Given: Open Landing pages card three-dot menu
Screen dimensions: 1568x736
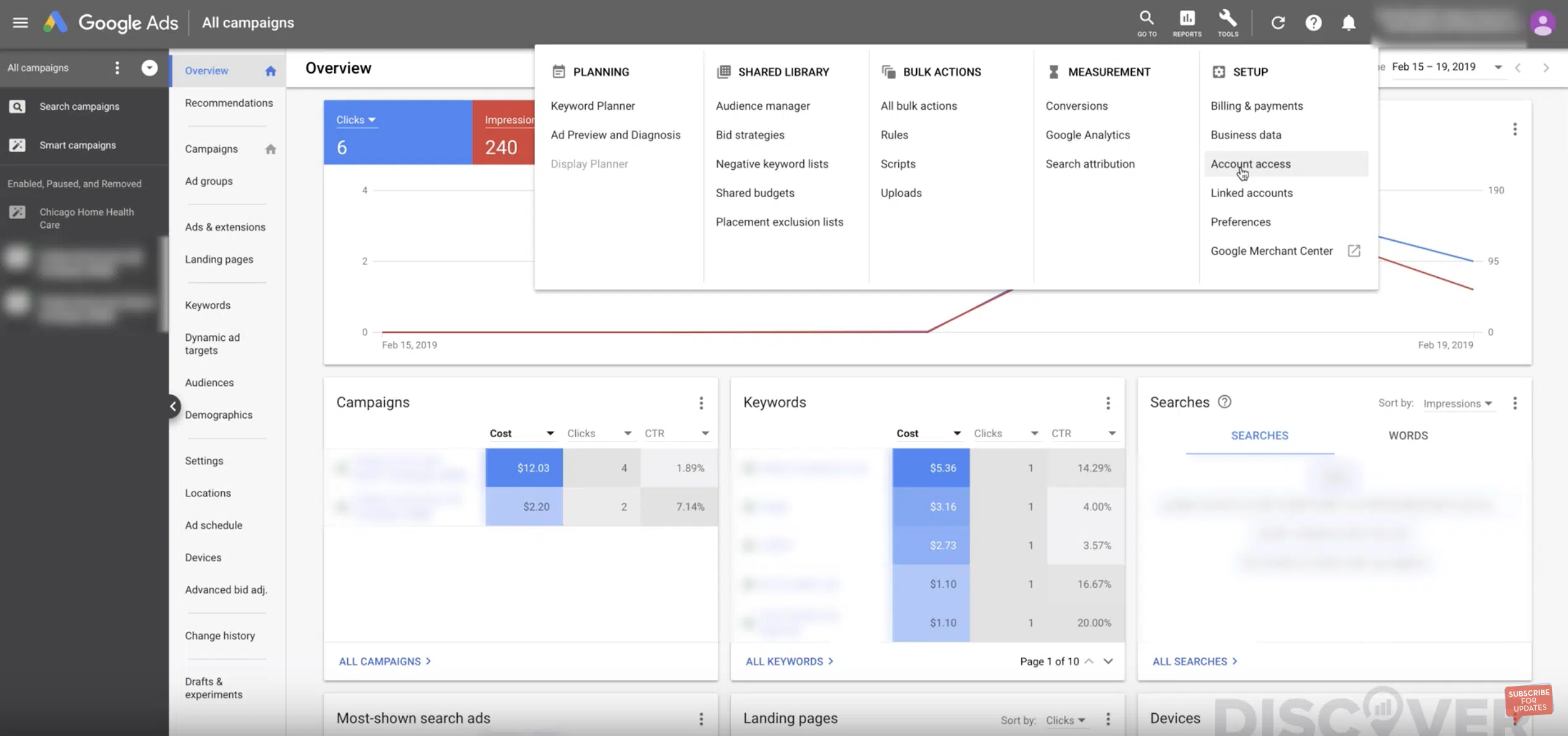Looking at the screenshot, I should tap(1108, 719).
